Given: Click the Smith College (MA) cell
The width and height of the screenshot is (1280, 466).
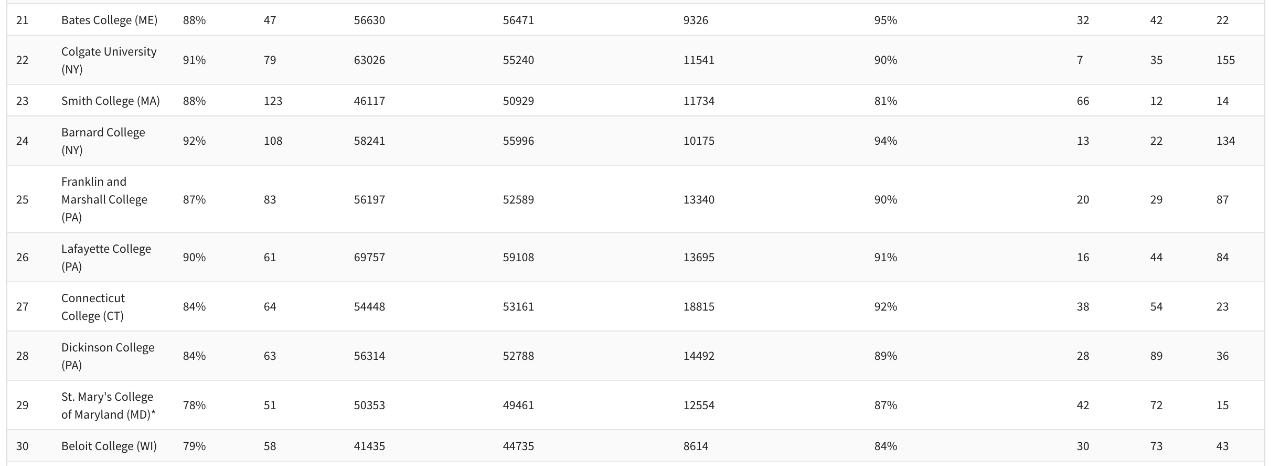Looking at the screenshot, I should click(x=110, y=101).
